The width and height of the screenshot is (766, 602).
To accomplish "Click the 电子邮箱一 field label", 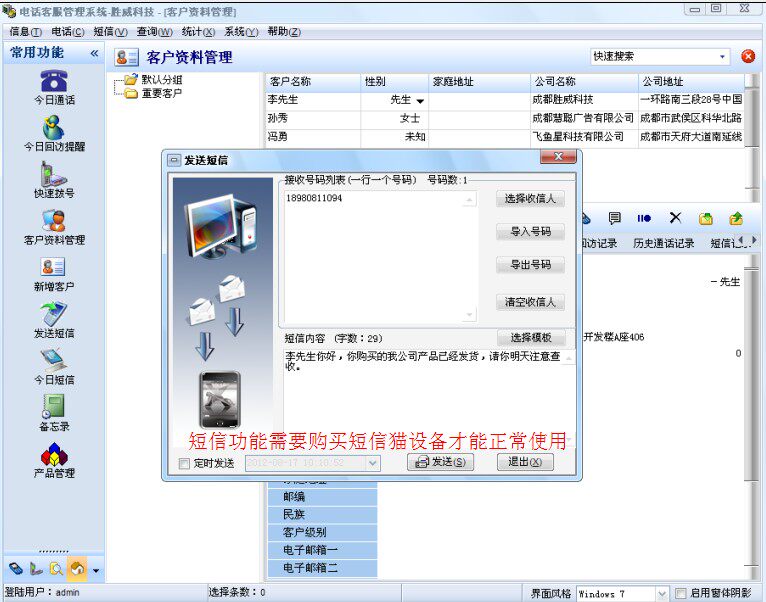I will [322, 550].
